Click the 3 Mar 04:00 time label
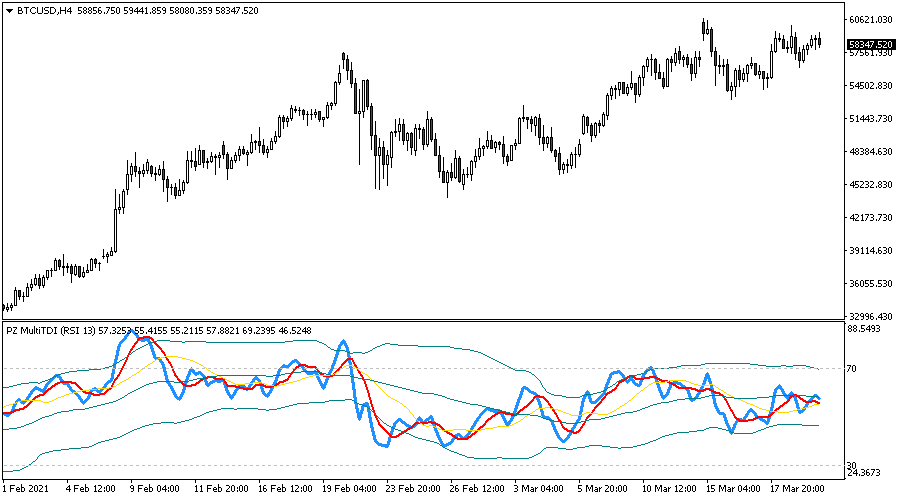 tap(536, 489)
